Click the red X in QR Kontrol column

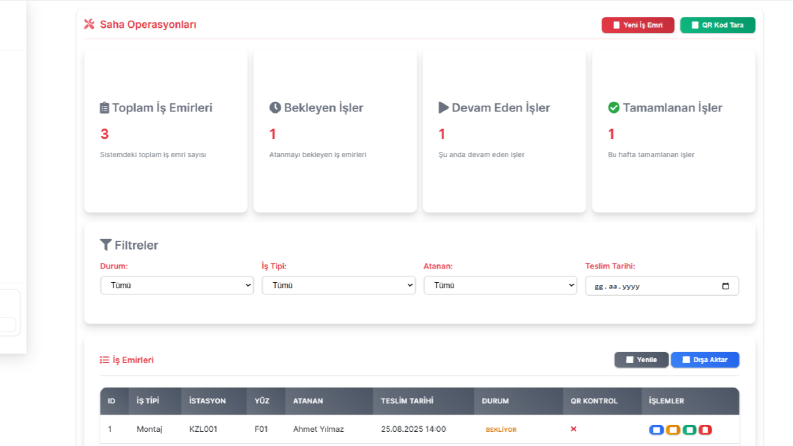pos(573,429)
